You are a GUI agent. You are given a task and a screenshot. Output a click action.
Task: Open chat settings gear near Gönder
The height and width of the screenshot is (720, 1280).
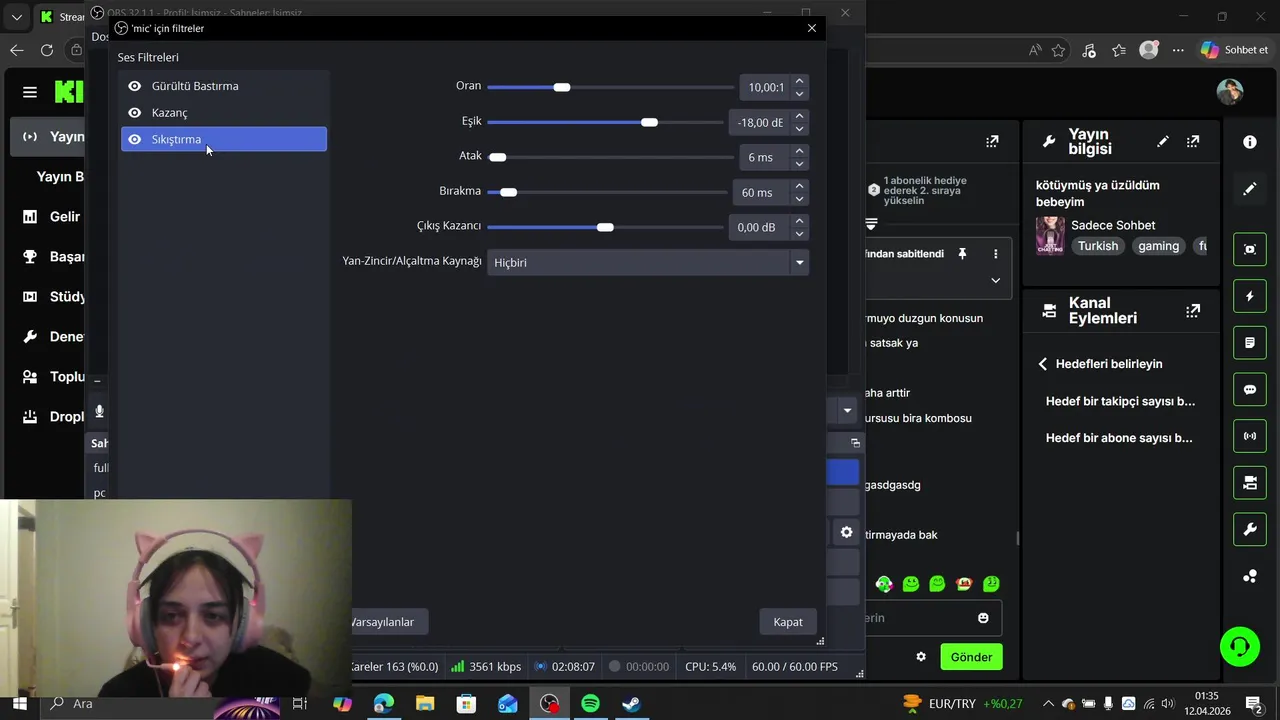(921, 657)
